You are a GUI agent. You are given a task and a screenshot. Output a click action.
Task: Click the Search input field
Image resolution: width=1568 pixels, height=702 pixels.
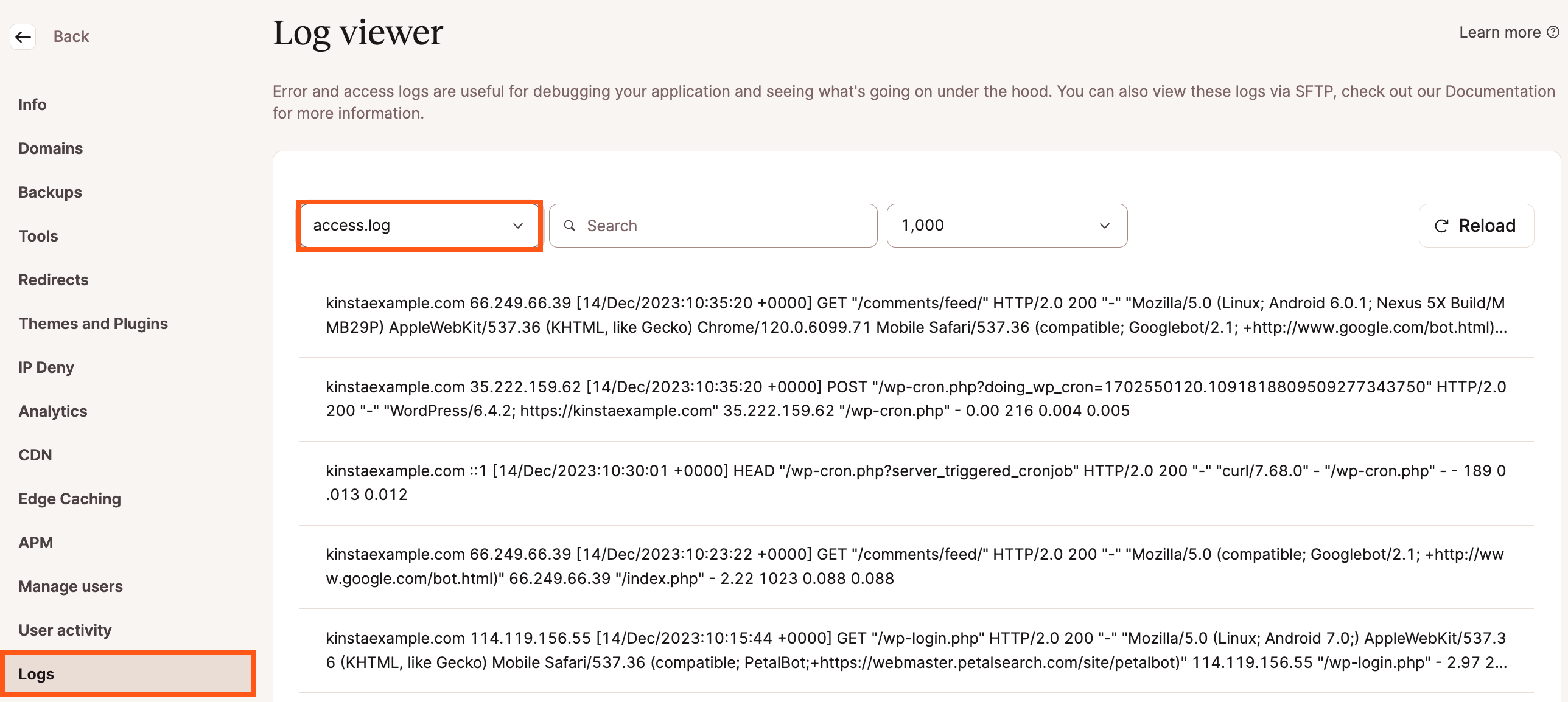tap(713, 225)
